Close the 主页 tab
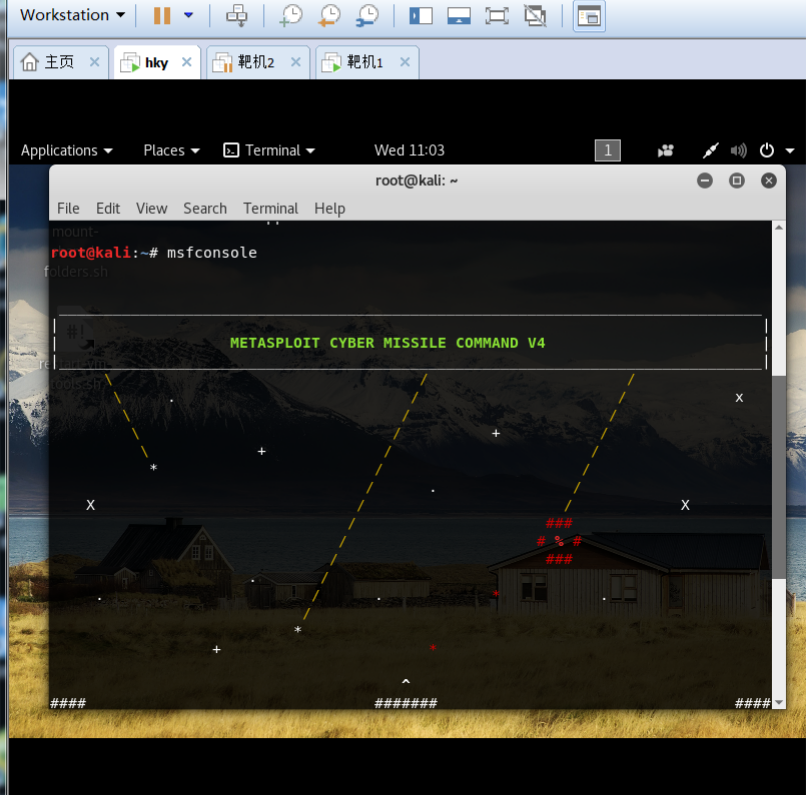 (x=95, y=62)
